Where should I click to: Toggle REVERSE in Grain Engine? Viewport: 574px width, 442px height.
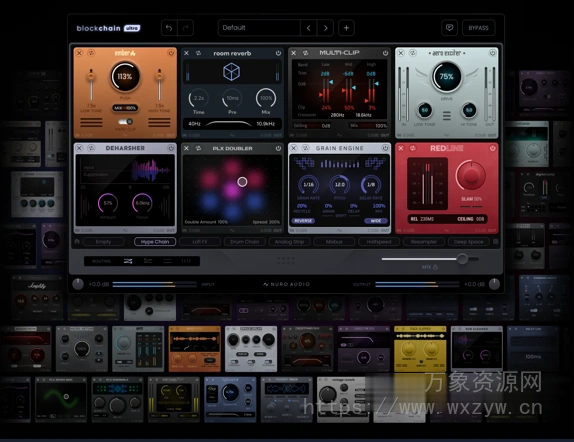click(x=303, y=221)
